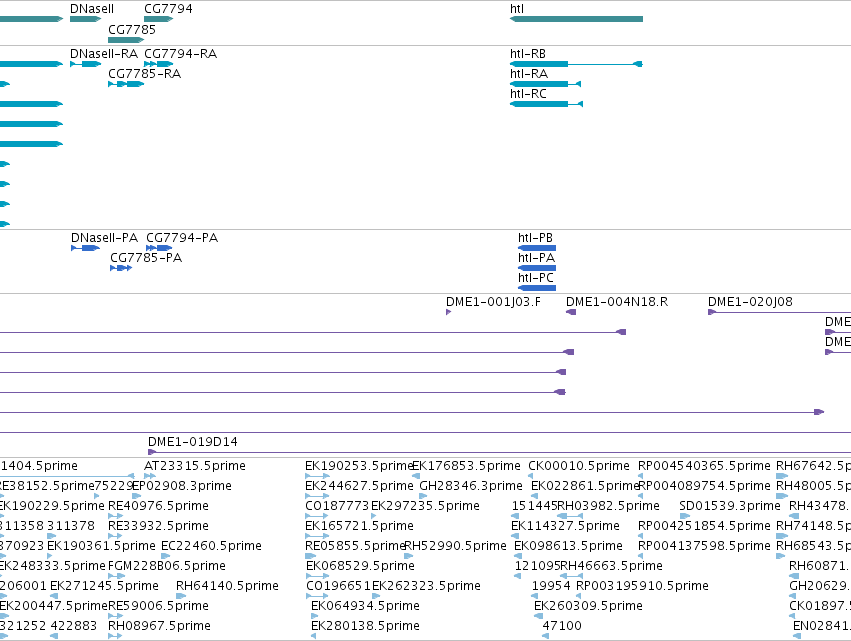Select the DME1-004N18.R clone end
The height and width of the screenshot is (641, 851).
571,312
